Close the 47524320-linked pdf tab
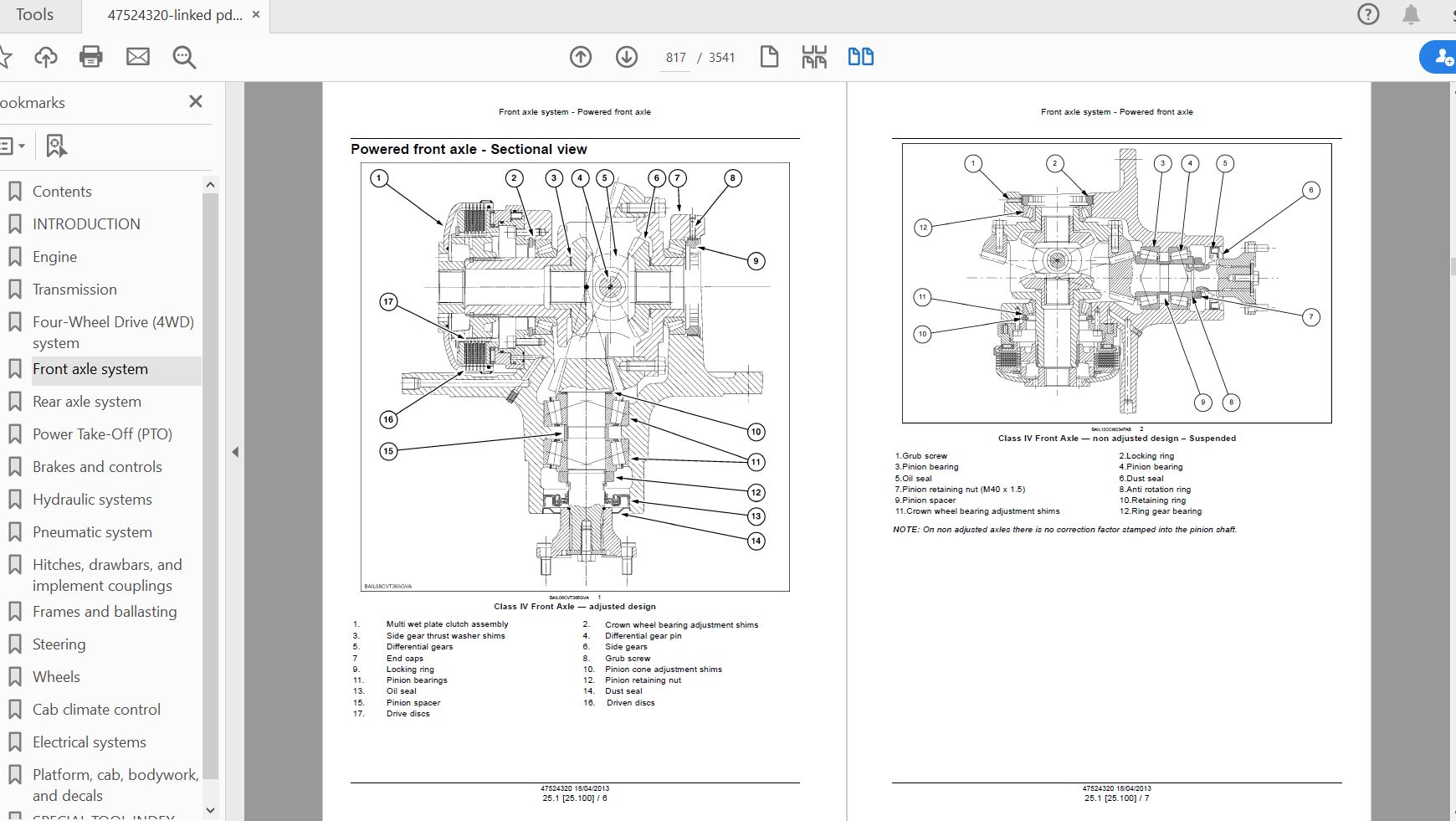The width and height of the screenshot is (1456, 821). (x=256, y=14)
